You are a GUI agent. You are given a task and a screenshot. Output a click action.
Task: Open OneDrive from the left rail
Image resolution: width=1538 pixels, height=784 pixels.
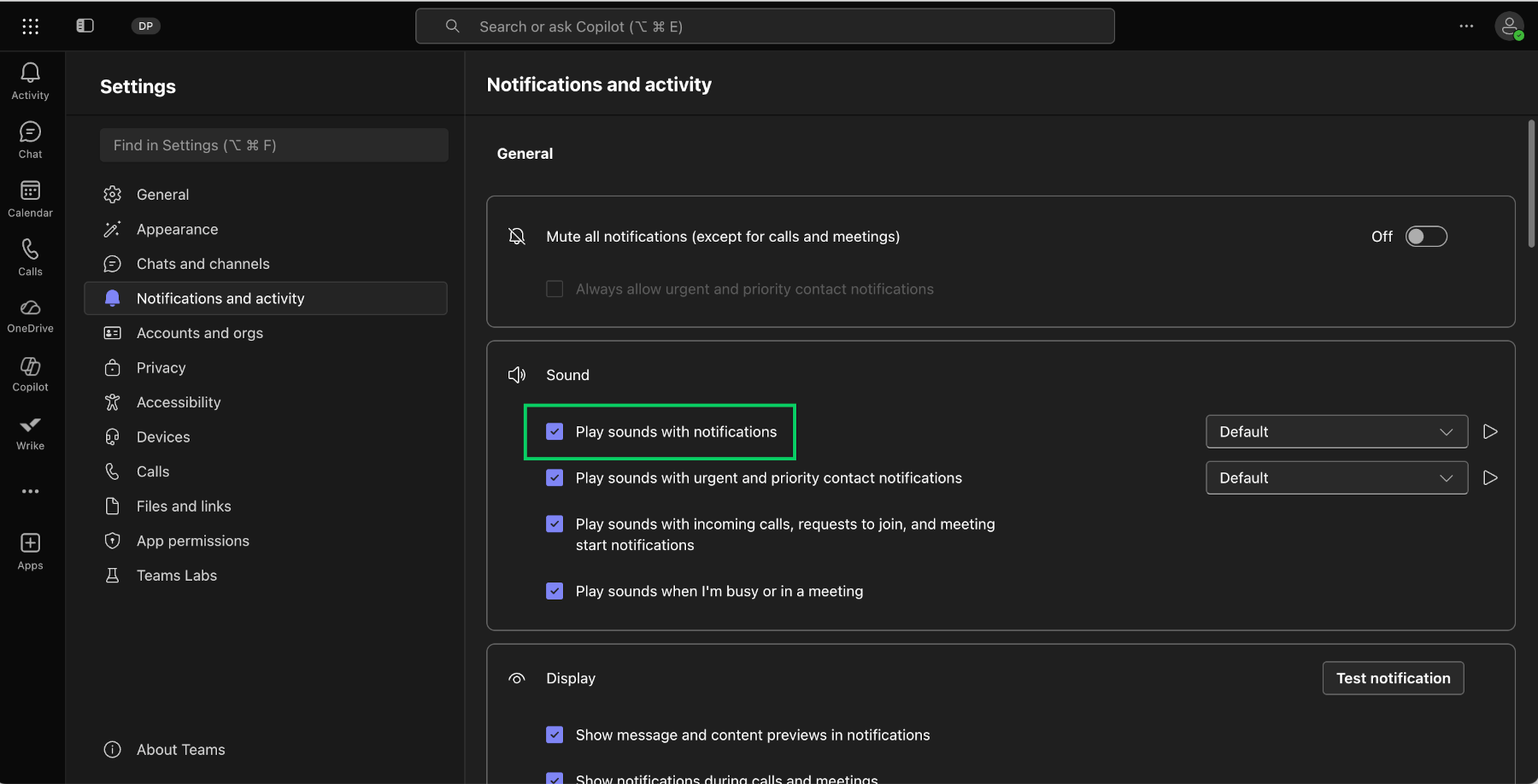(x=30, y=316)
